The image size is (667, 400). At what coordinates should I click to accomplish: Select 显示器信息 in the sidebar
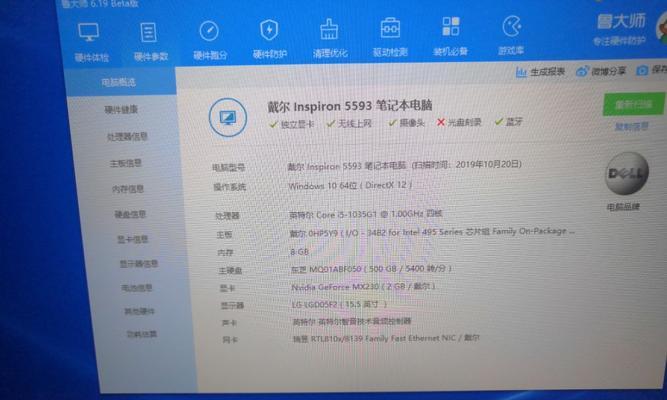point(139,264)
